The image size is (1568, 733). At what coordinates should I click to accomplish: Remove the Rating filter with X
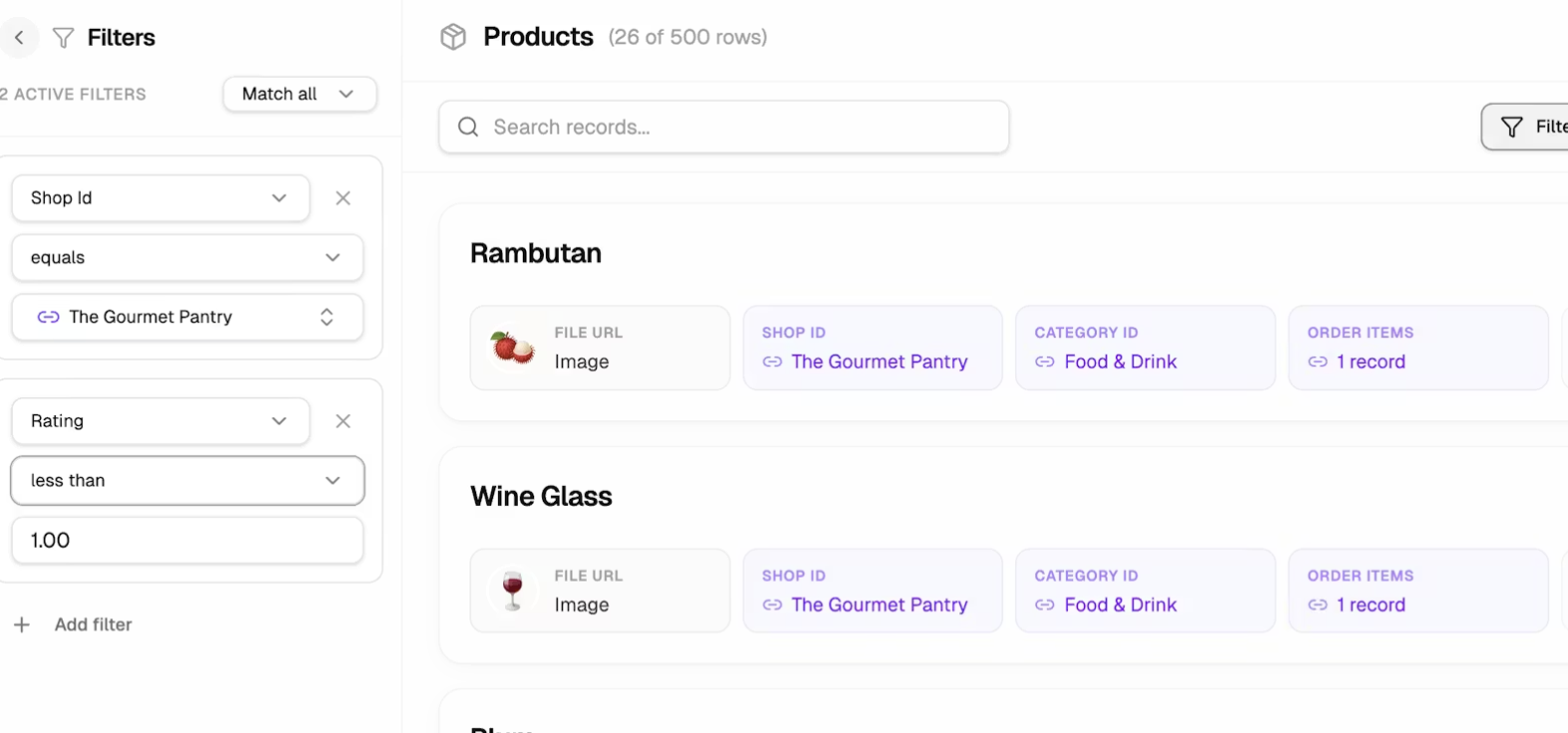click(343, 421)
